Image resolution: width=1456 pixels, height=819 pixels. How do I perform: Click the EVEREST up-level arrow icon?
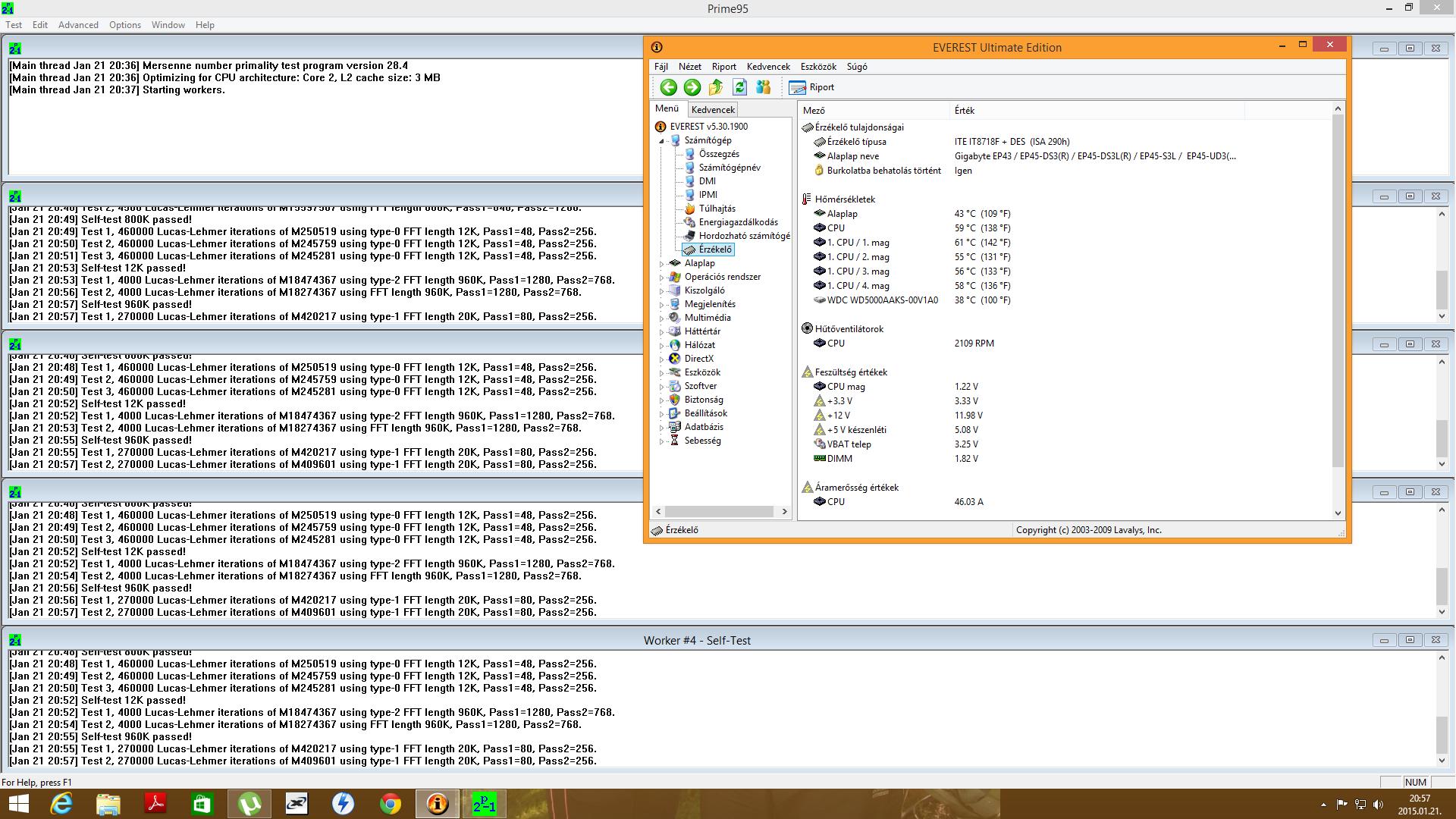pyautogui.click(x=716, y=87)
